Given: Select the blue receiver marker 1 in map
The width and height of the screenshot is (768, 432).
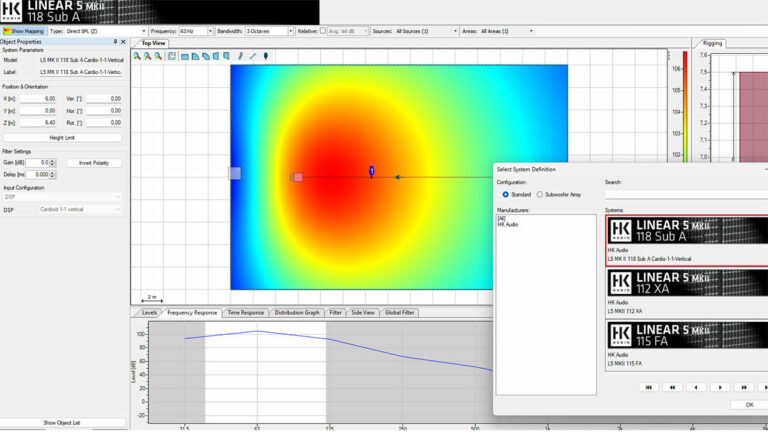Looking at the screenshot, I should click(x=371, y=171).
